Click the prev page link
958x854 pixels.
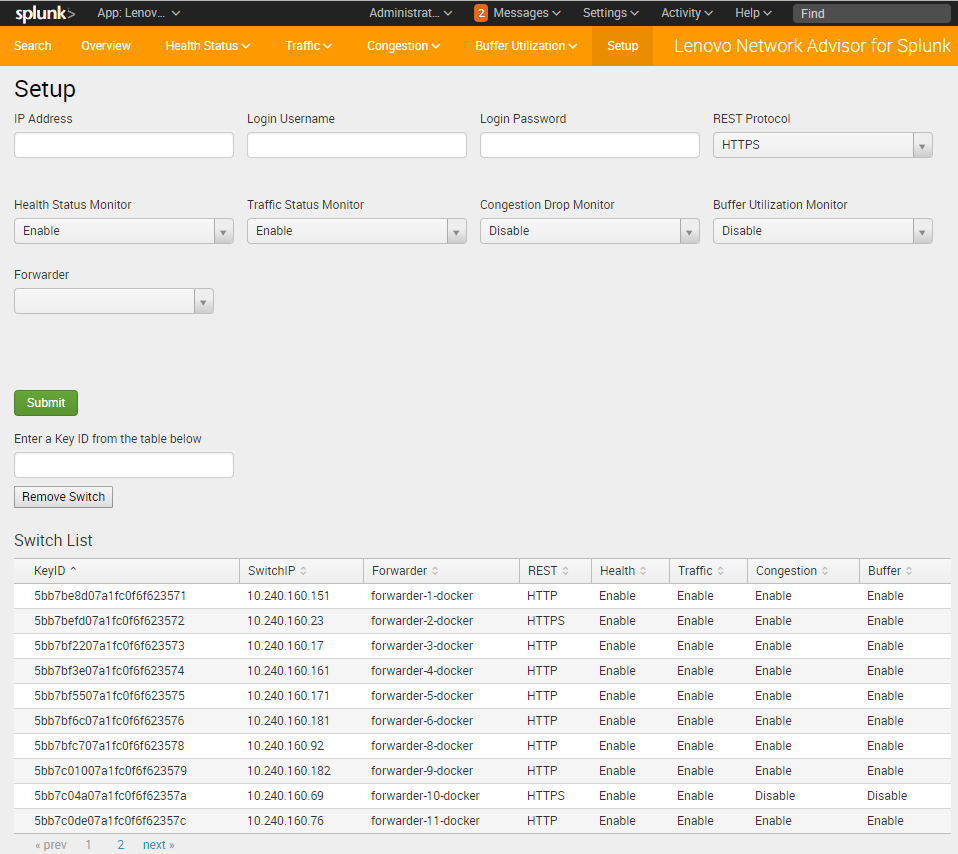click(x=51, y=844)
